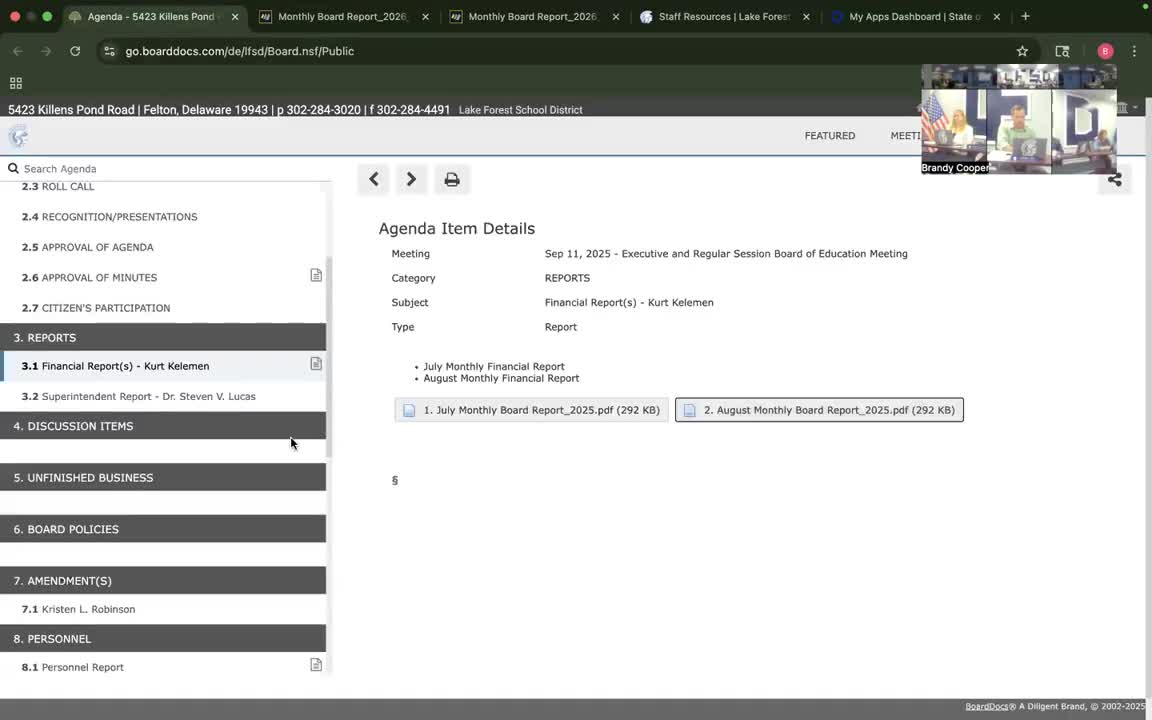
Task: Select 7.1 Kristen L. Robinson item
Action: 88,609
